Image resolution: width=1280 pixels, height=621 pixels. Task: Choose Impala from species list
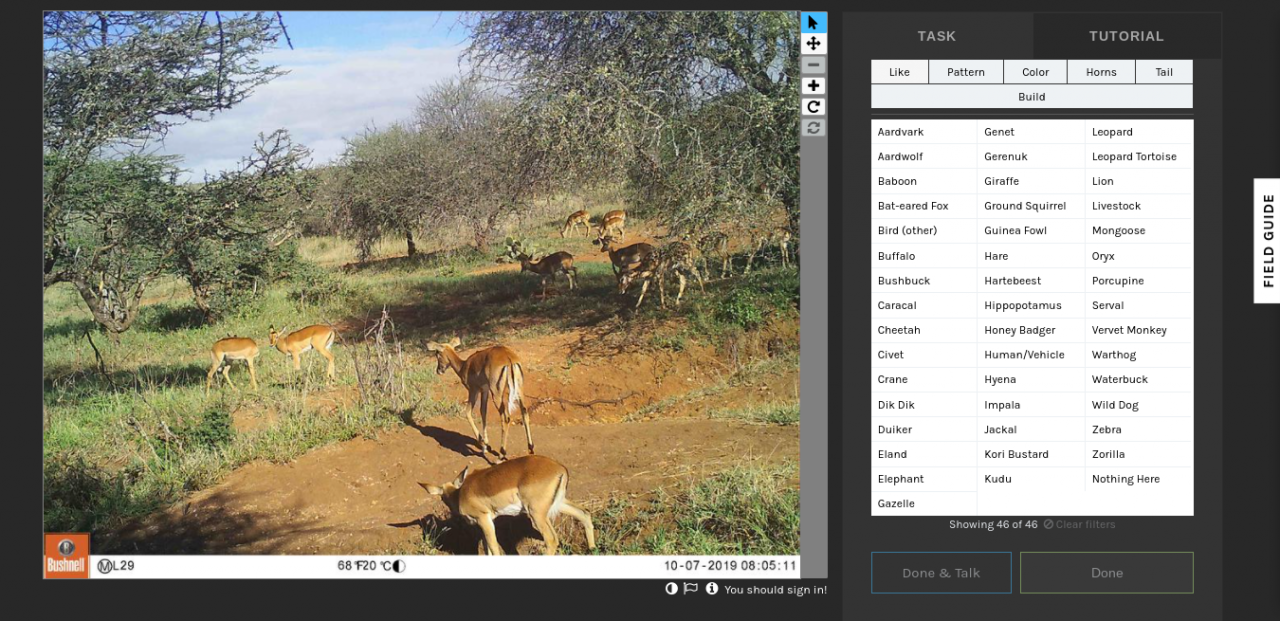[x=1031, y=405]
